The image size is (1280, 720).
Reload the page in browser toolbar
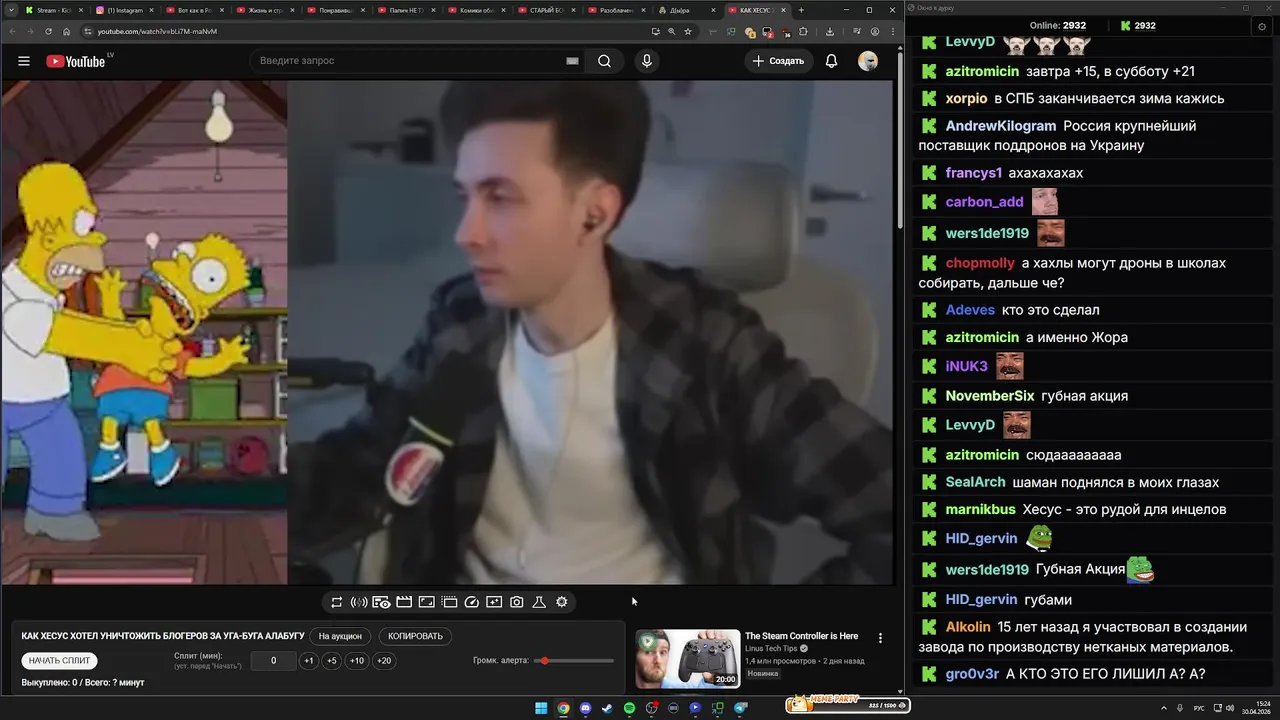click(49, 31)
